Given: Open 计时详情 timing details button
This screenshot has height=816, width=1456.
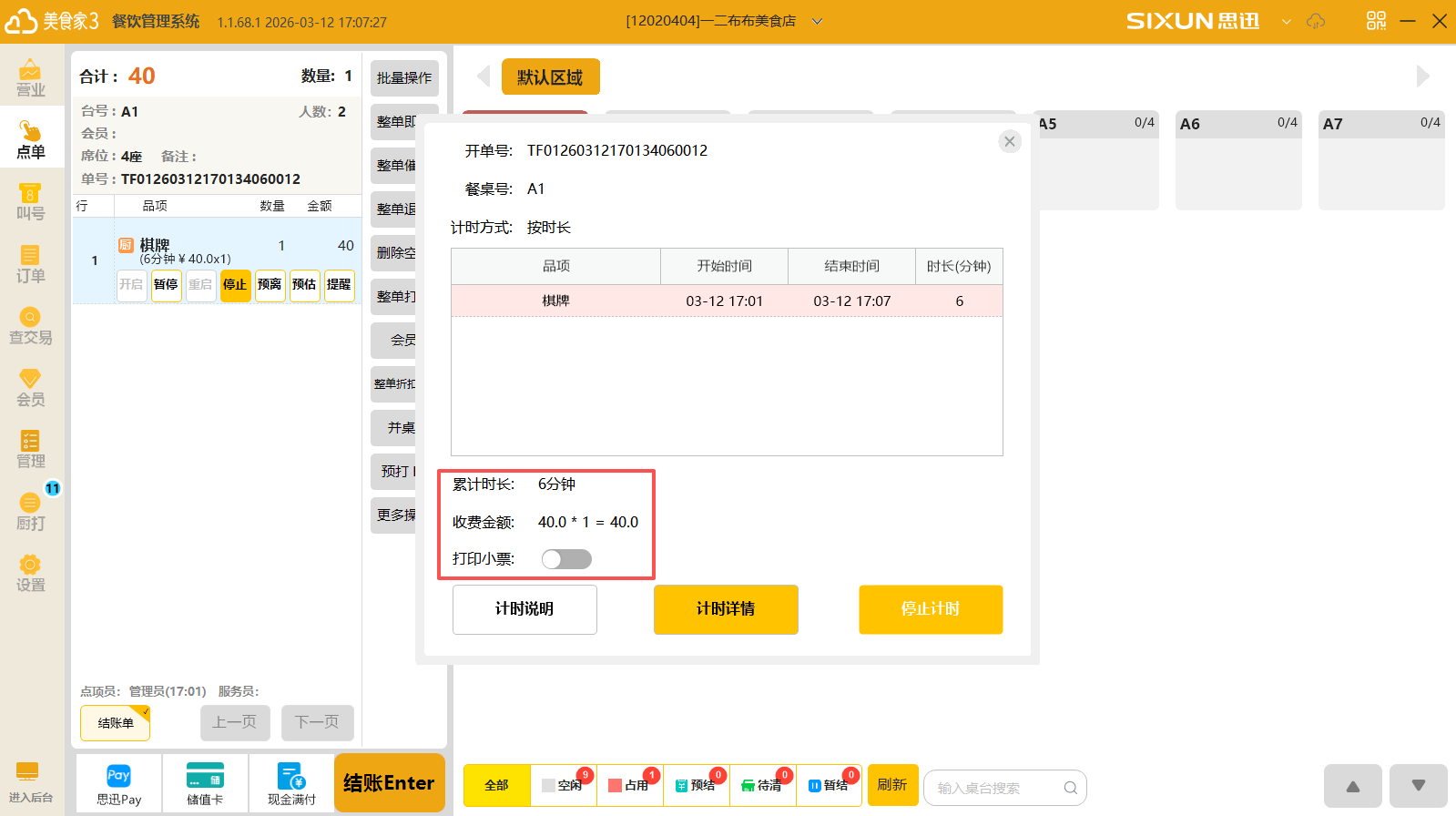Looking at the screenshot, I should tap(726, 609).
